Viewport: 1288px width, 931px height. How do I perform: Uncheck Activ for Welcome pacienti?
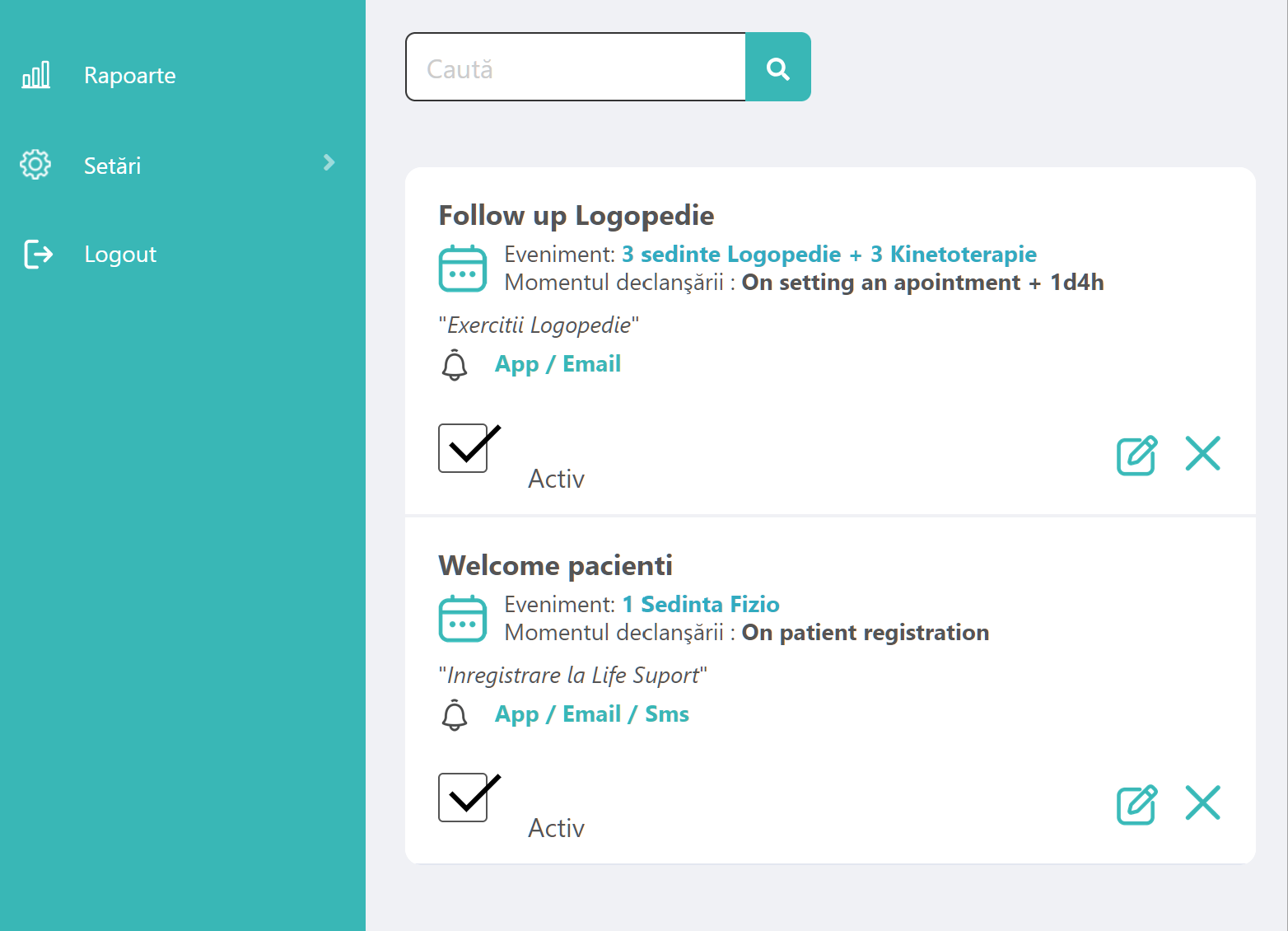tap(463, 798)
